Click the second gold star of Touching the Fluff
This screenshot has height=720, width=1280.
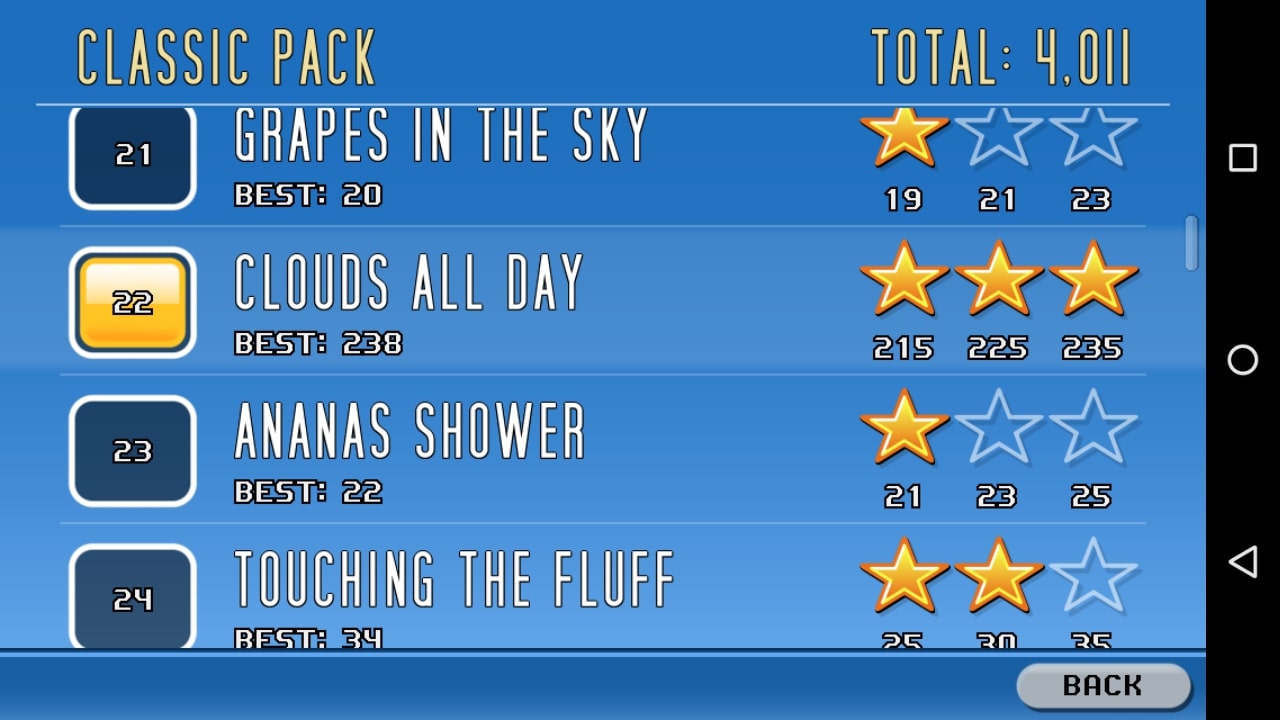click(x=997, y=575)
